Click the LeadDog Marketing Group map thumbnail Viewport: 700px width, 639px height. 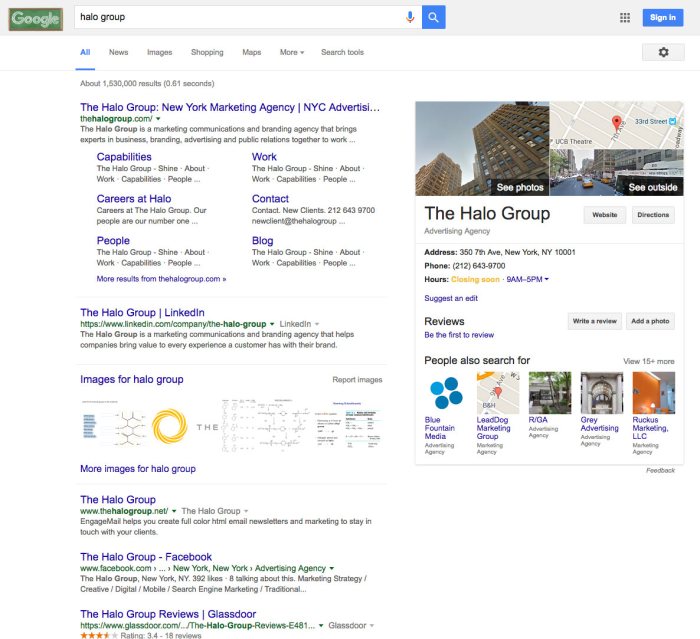498,393
